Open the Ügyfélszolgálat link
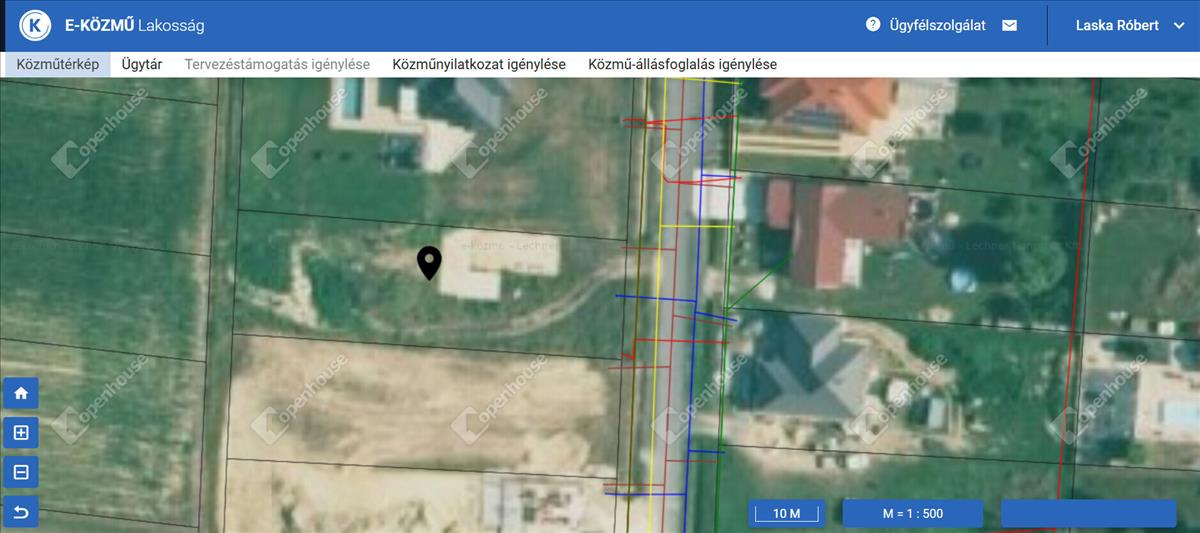The height and width of the screenshot is (533, 1200). (937, 25)
